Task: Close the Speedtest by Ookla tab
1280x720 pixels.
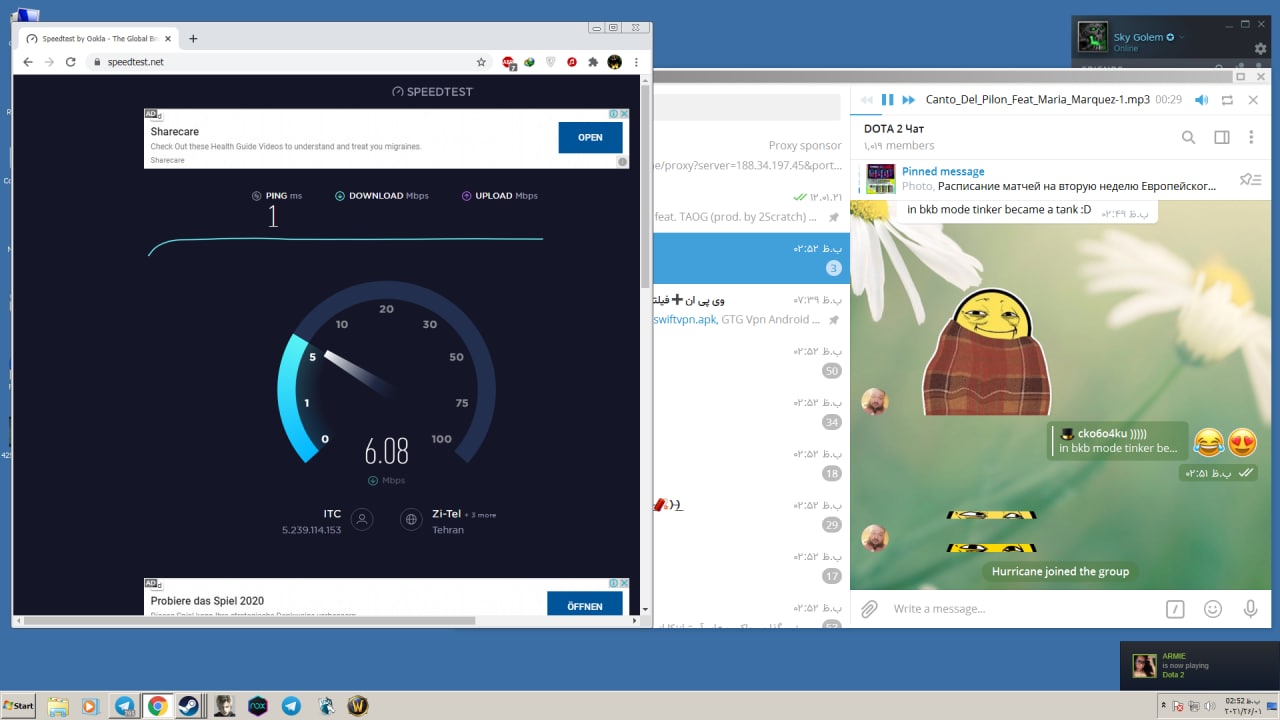Action: pos(167,39)
